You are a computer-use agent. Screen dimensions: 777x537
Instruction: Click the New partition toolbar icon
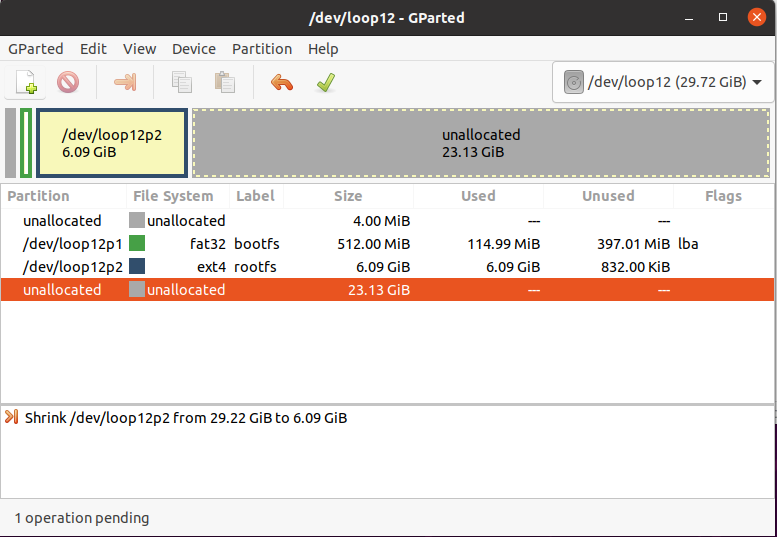(x=26, y=82)
